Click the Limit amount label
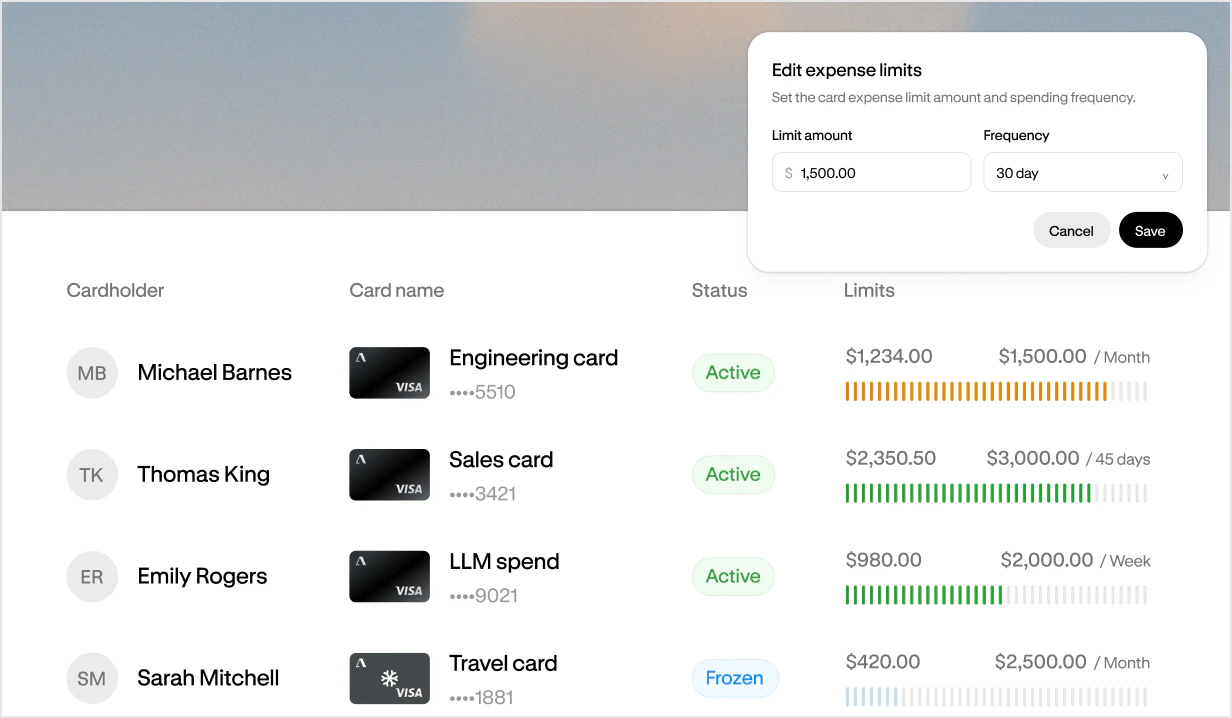 pyautogui.click(x=812, y=135)
